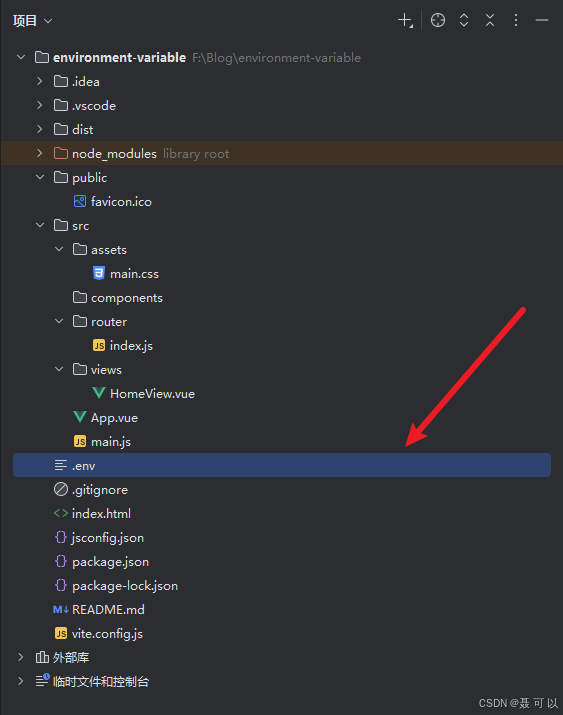Select the dist folder
This screenshot has width=563, height=715.
point(83,130)
